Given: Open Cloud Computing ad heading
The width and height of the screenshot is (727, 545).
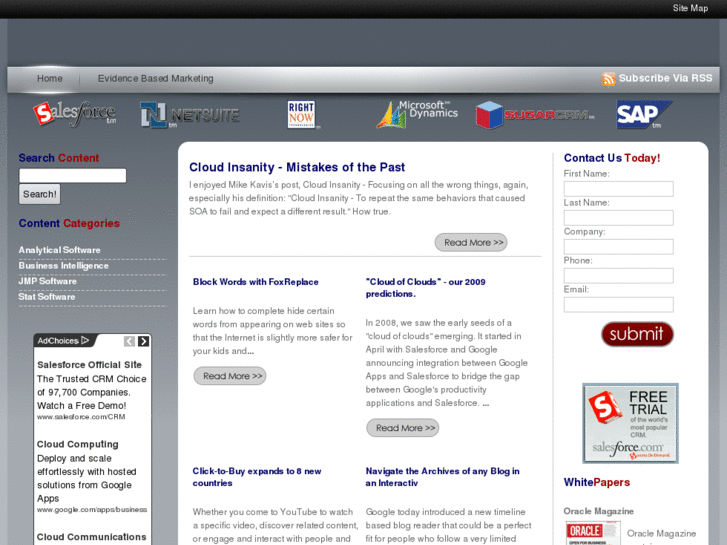Looking at the screenshot, I should coord(77,444).
